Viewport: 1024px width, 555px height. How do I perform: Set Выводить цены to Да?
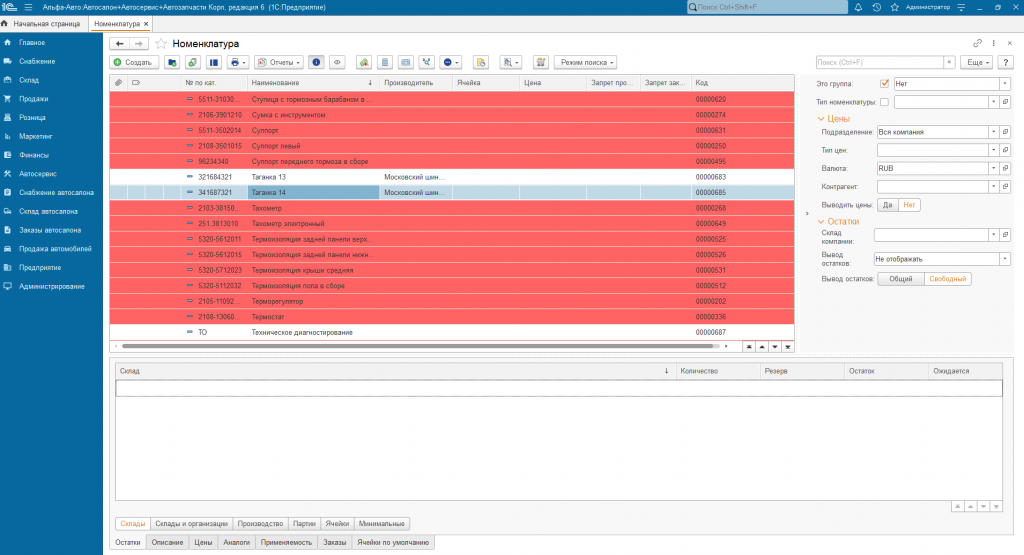(x=888, y=205)
